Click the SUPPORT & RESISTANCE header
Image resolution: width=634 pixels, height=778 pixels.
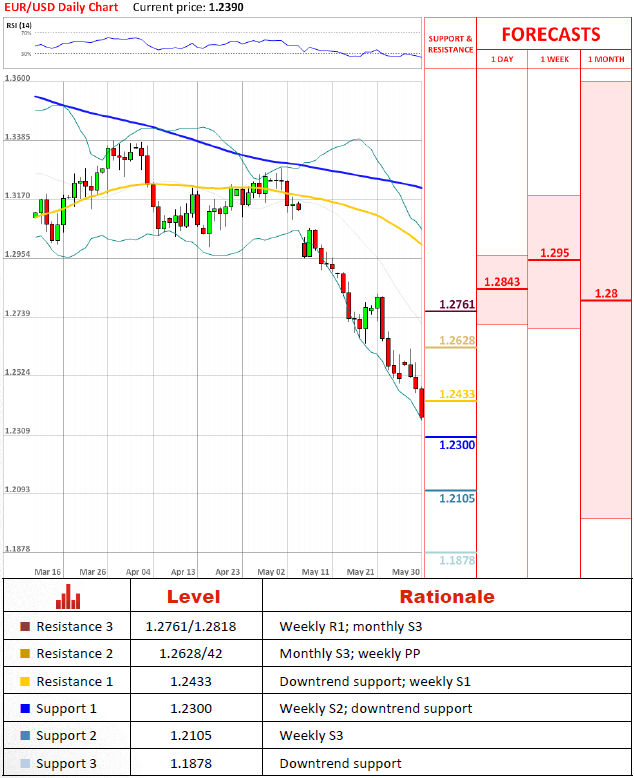tap(450, 44)
